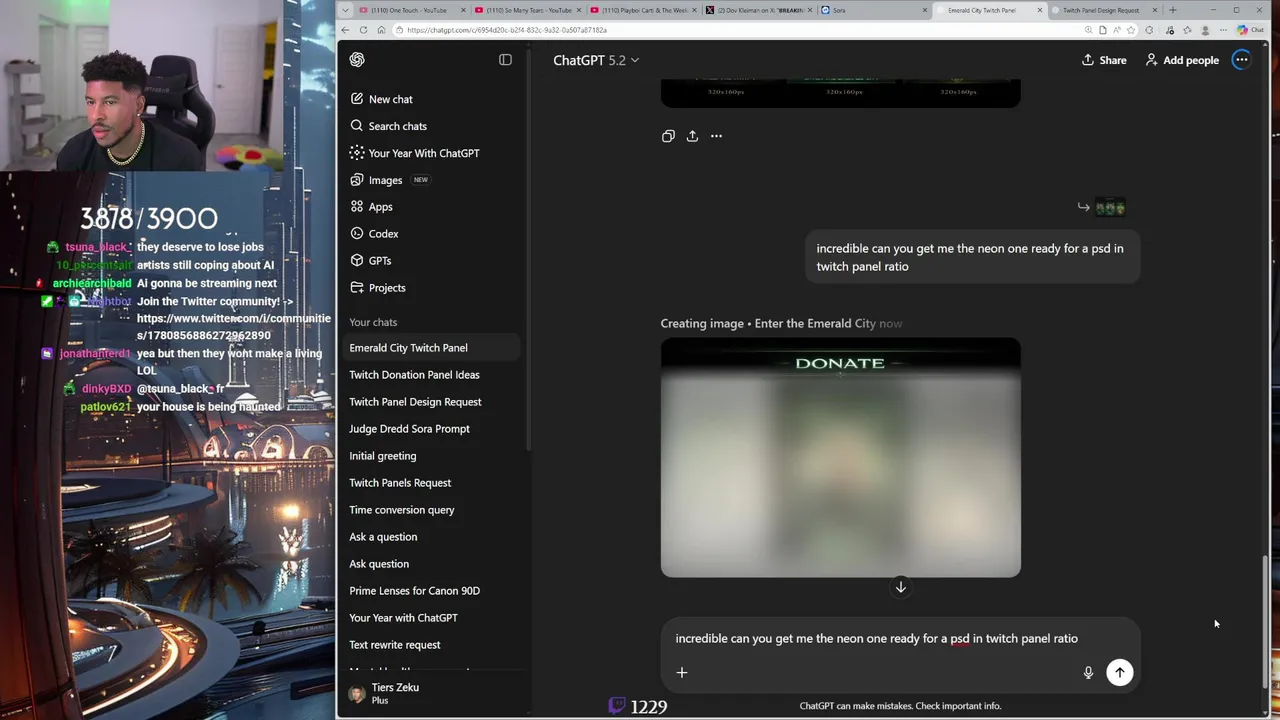
Task: Switch to the Twitch Panel Design Request tab
Action: click(1103, 10)
